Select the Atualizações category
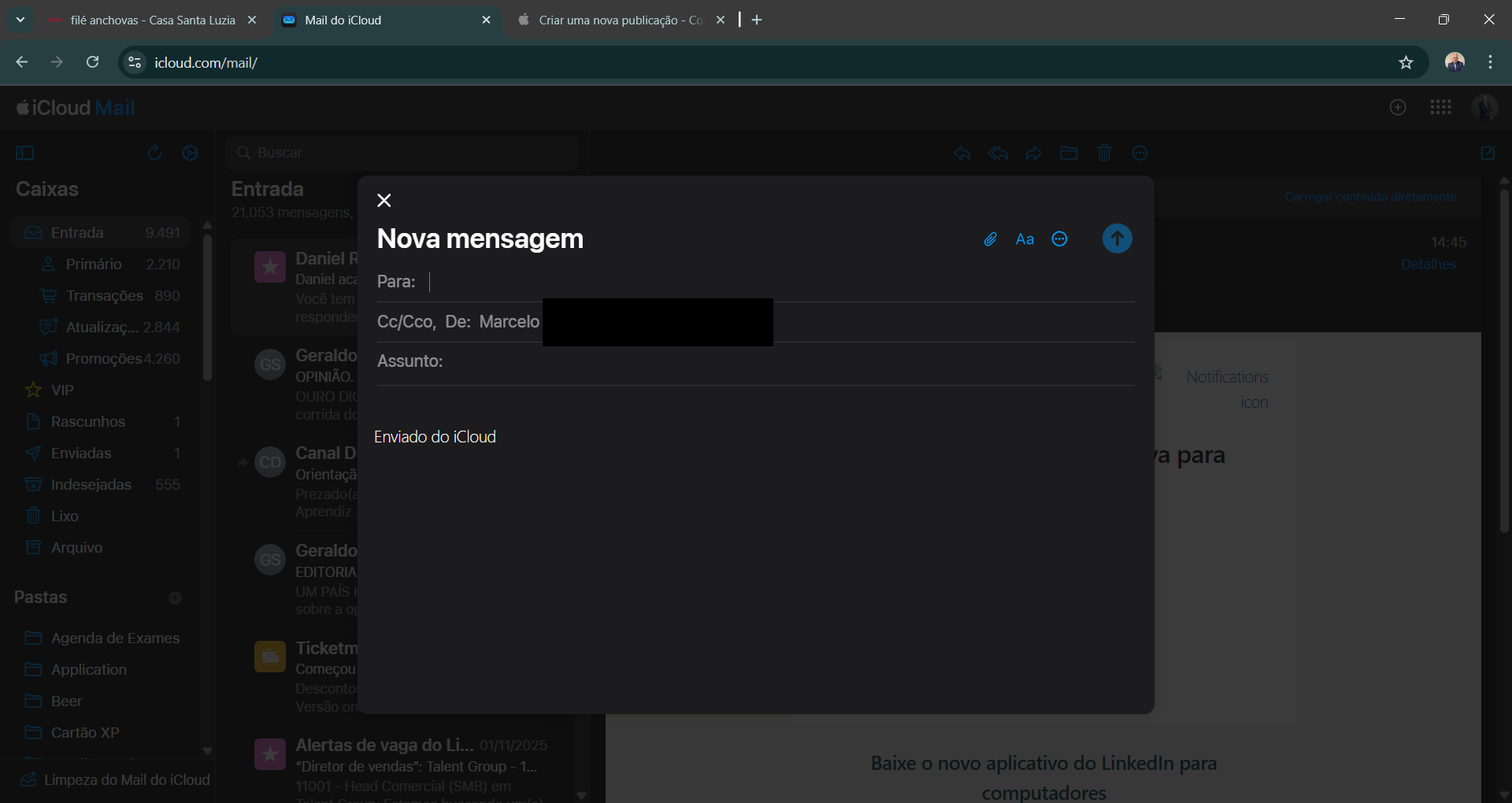The width and height of the screenshot is (1512, 803). click(109, 327)
